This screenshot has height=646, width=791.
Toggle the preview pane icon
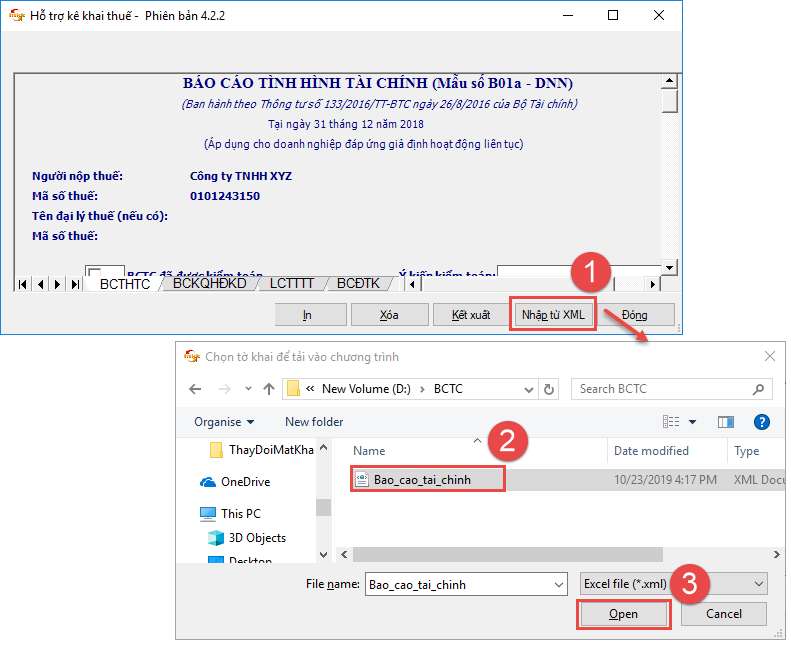pyautogui.click(x=726, y=422)
